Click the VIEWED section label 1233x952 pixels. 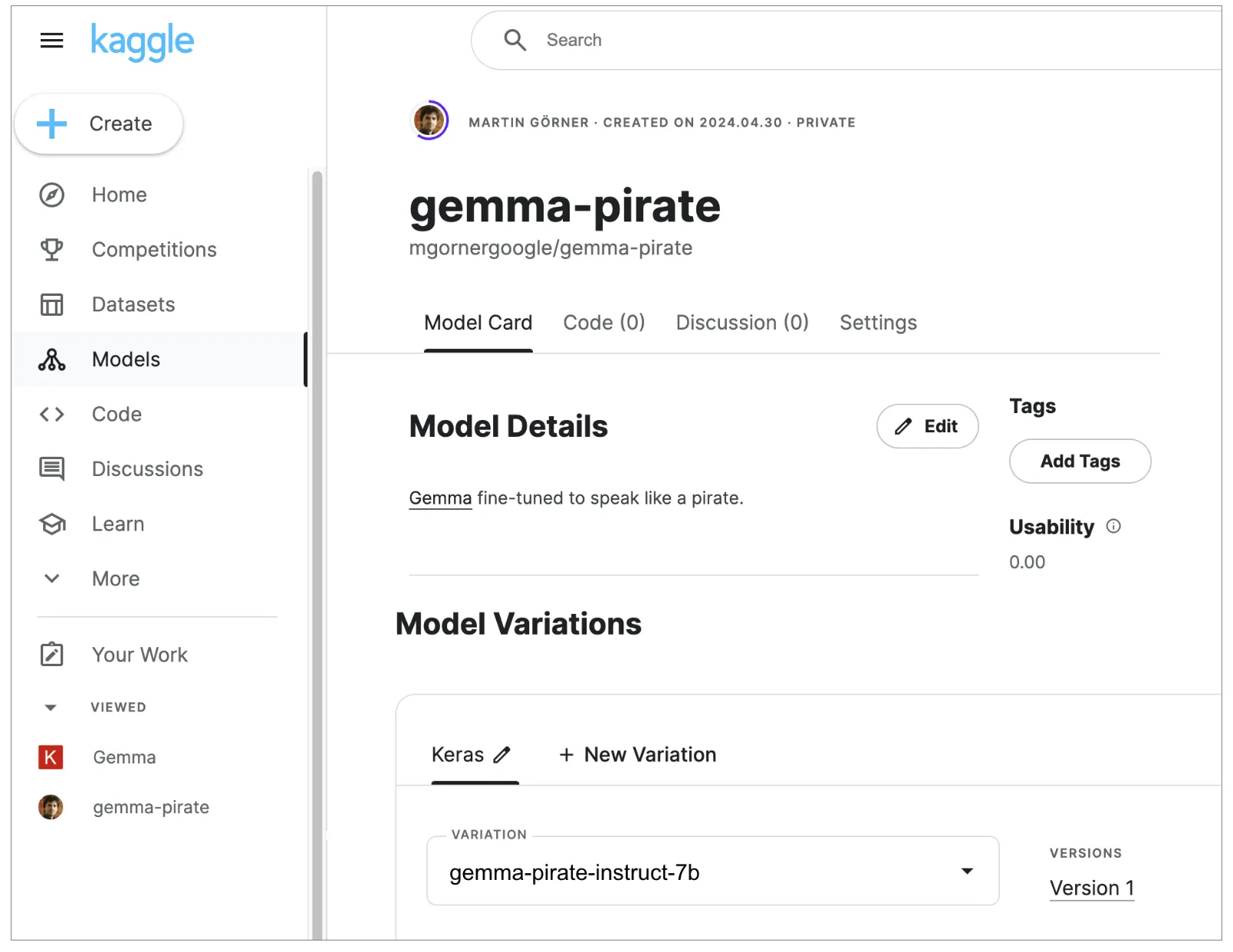click(x=118, y=707)
